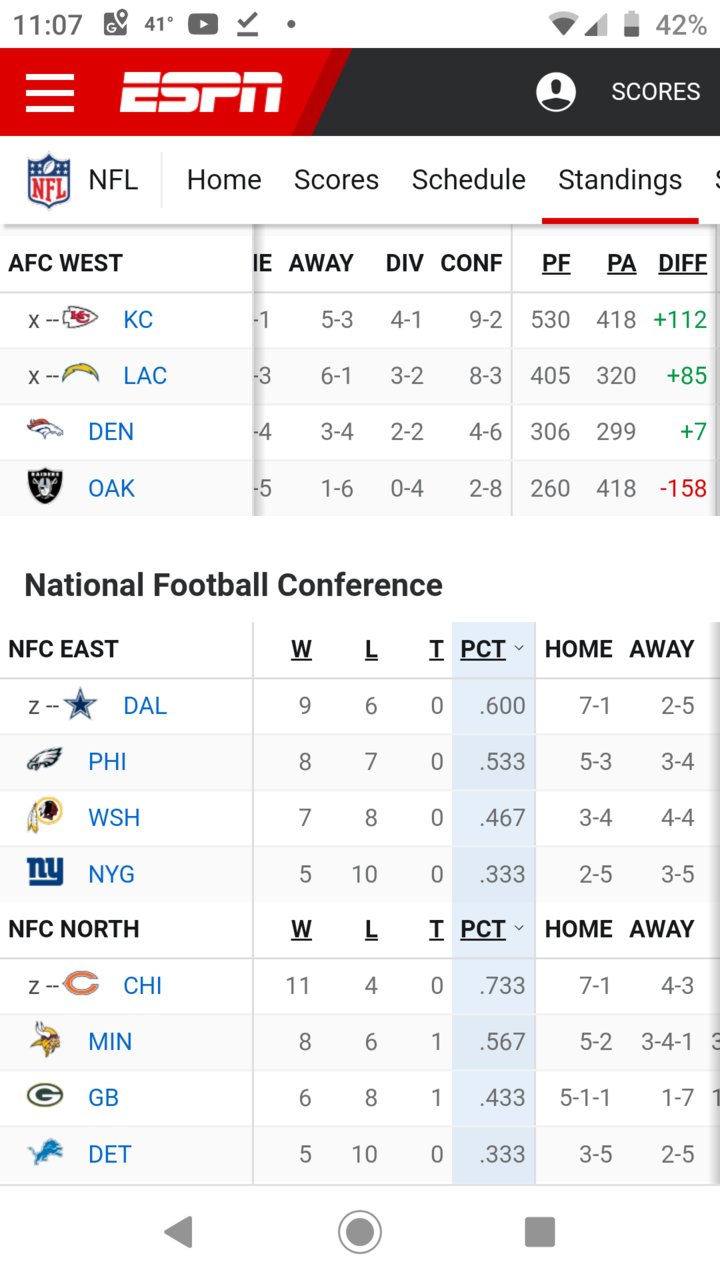
Task: Tap the New York Giants logo
Action: point(45,873)
